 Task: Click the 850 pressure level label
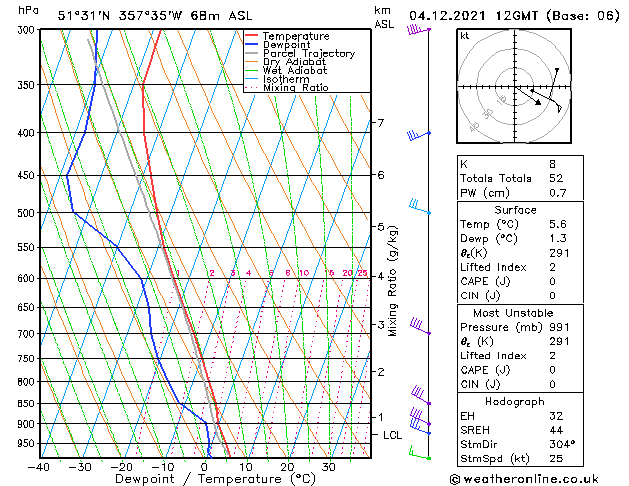[28, 404]
